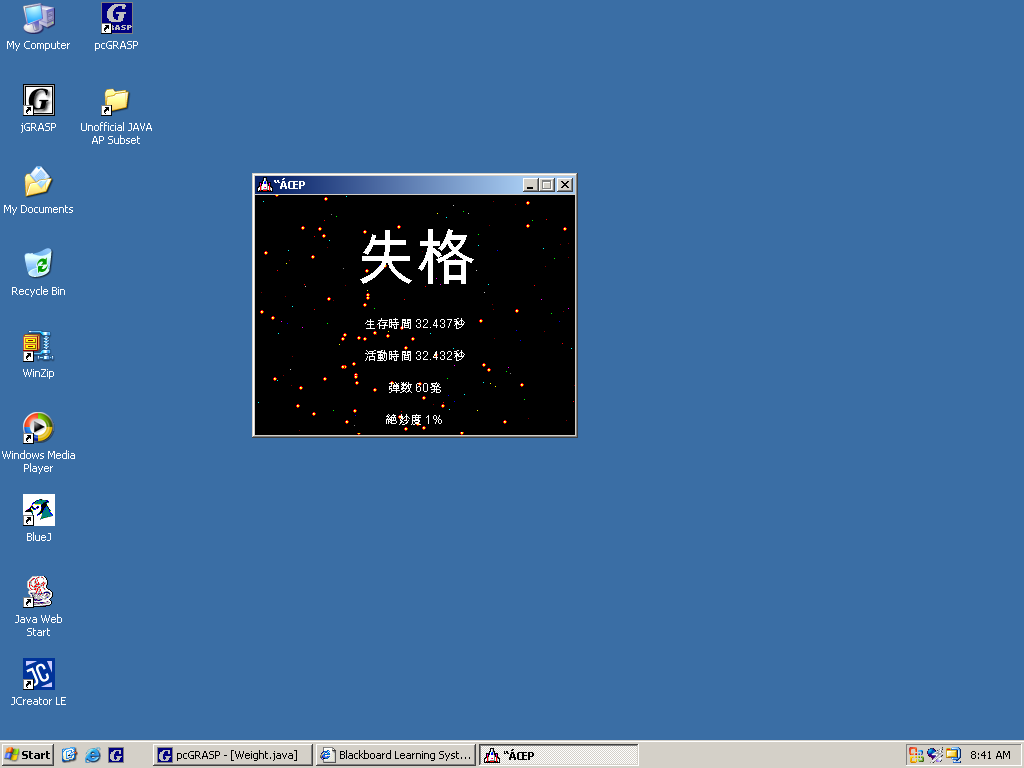Select the My Computer desktop icon
Viewport: 1024px width, 768px height.
point(38,19)
